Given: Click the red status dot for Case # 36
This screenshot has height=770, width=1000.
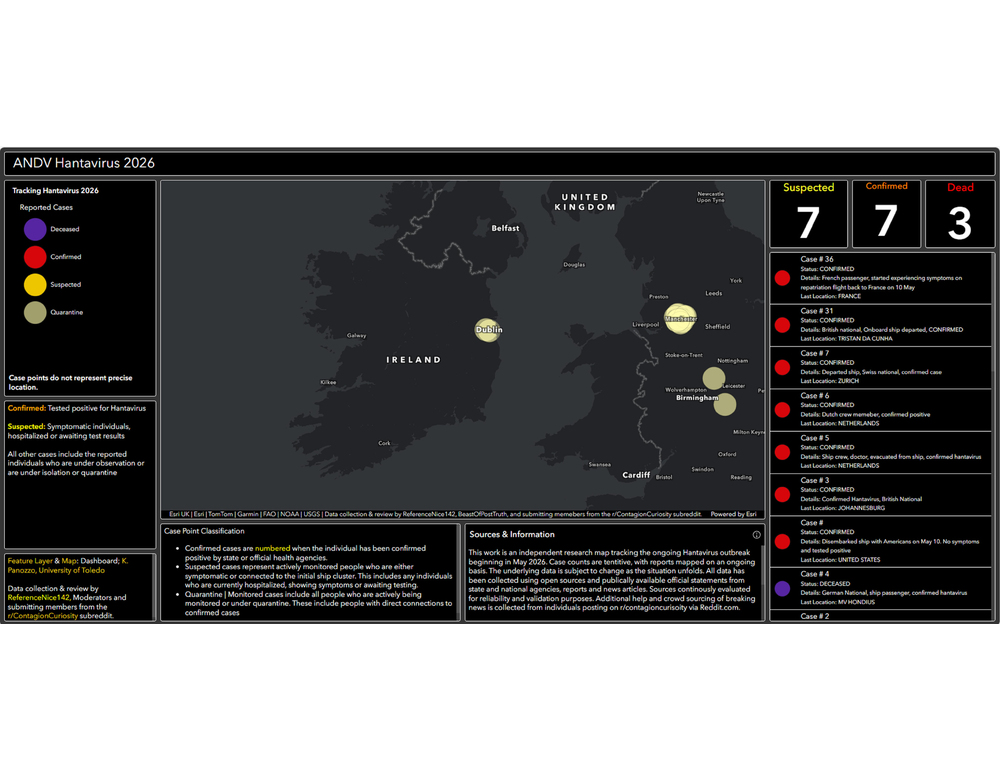Looking at the screenshot, I should (x=783, y=278).
